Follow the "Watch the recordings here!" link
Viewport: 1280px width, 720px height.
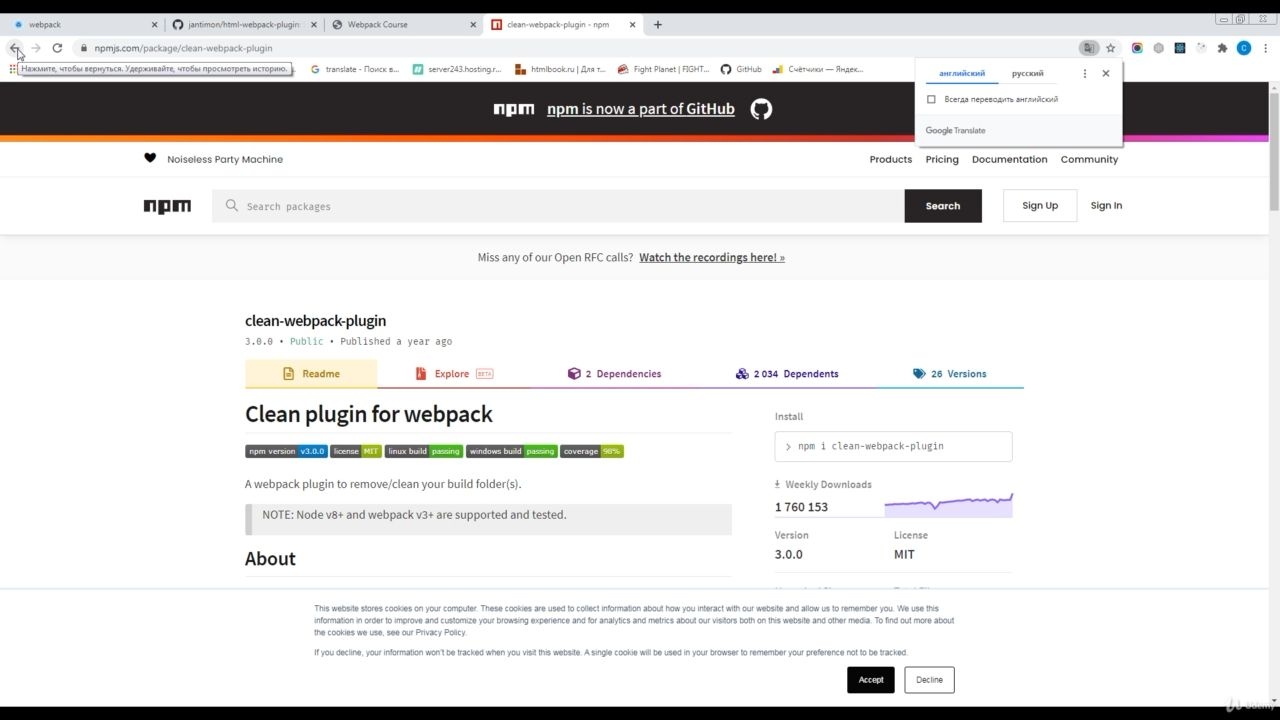[x=712, y=257]
